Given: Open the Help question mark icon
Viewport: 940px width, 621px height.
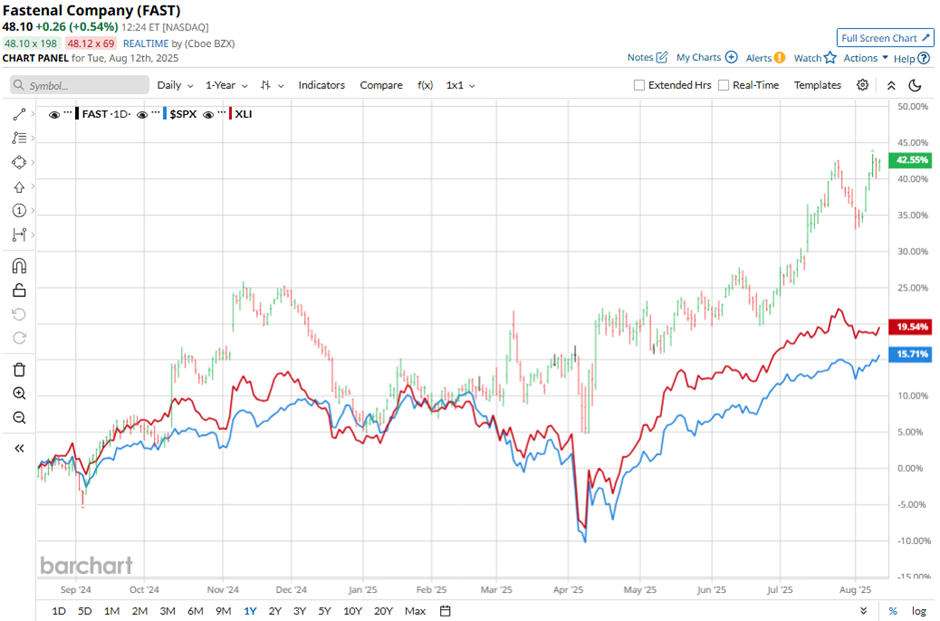Looking at the screenshot, I should [x=924, y=58].
